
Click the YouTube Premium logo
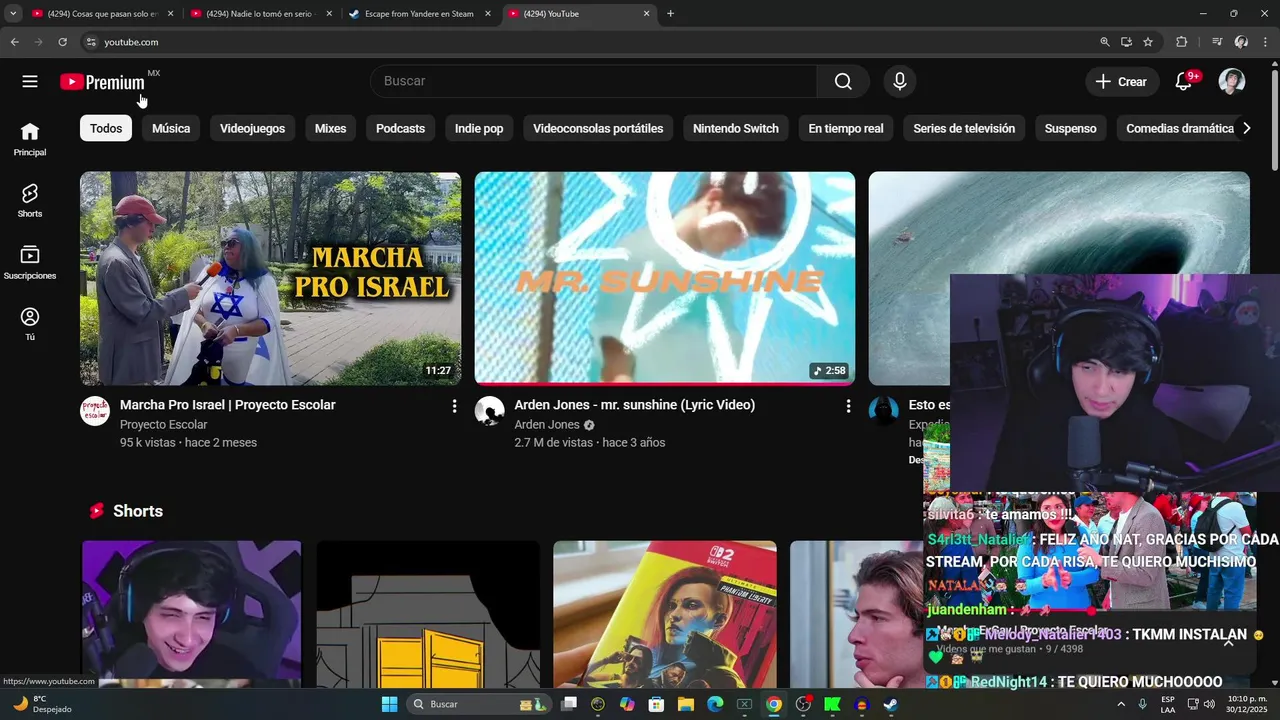pyautogui.click(x=102, y=82)
